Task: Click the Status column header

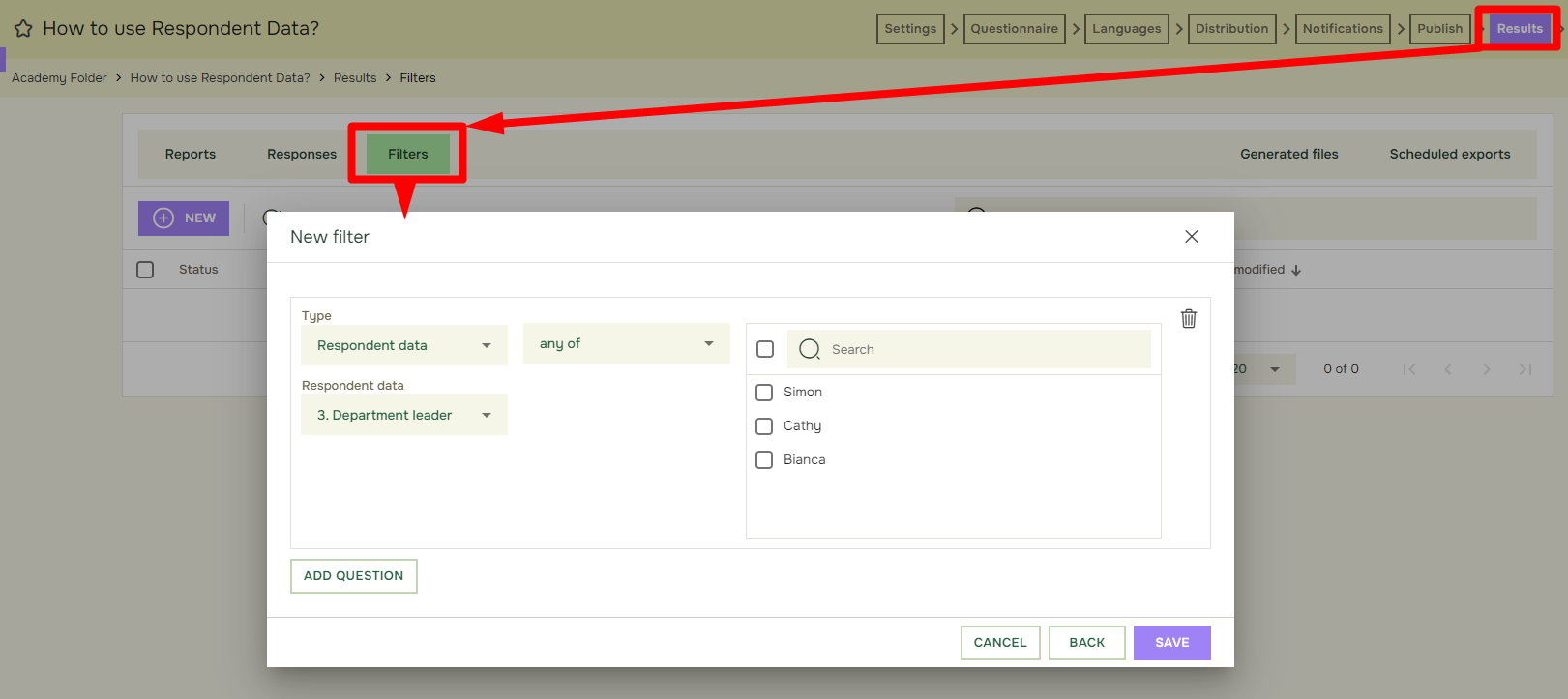Action: 198,270
